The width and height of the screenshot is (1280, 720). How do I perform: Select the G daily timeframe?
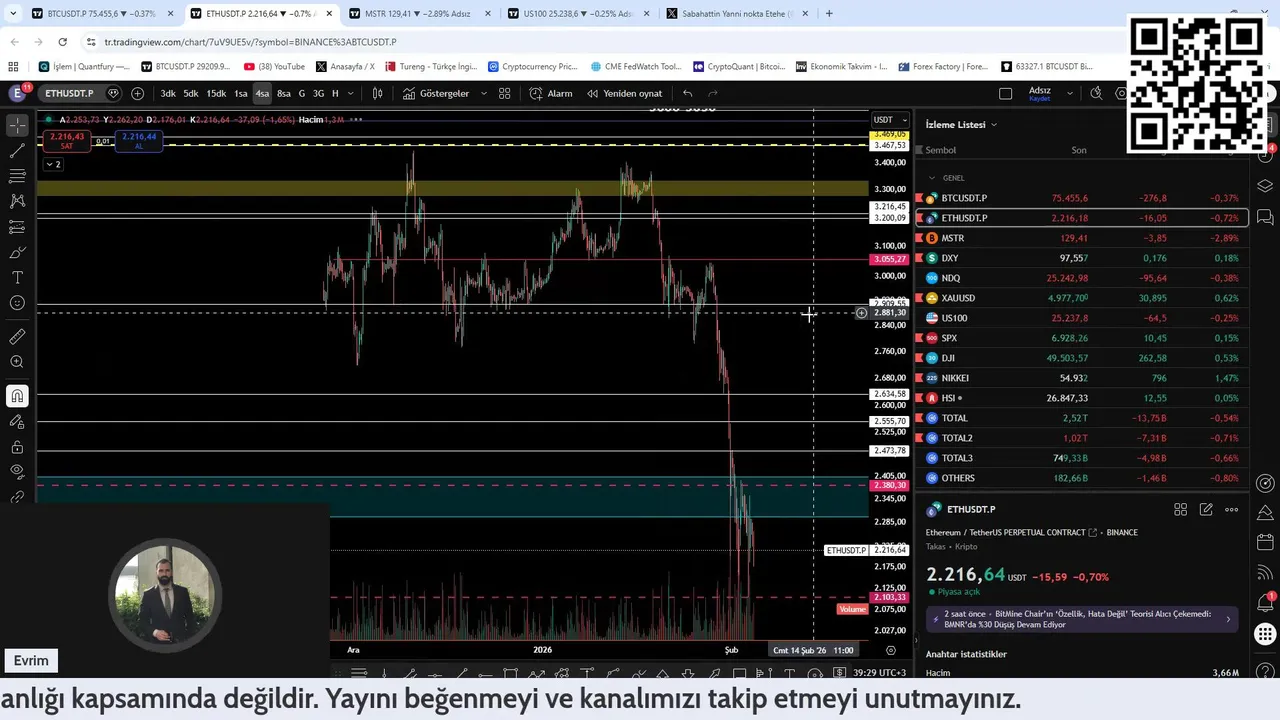[302, 93]
